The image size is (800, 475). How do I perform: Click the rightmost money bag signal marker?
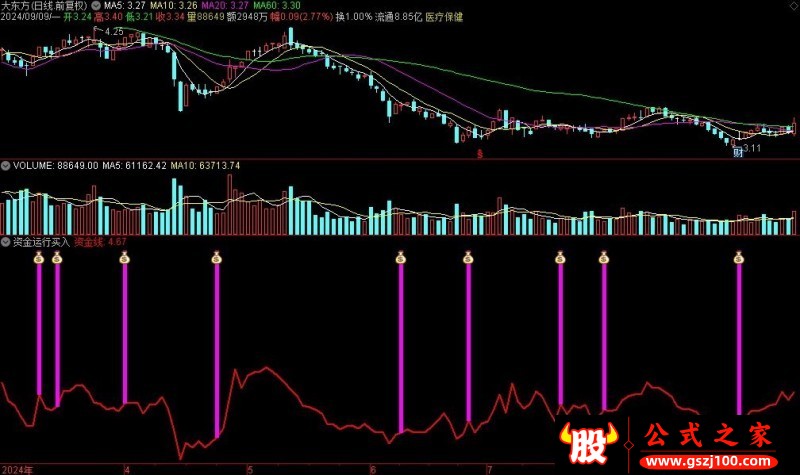tap(739, 258)
